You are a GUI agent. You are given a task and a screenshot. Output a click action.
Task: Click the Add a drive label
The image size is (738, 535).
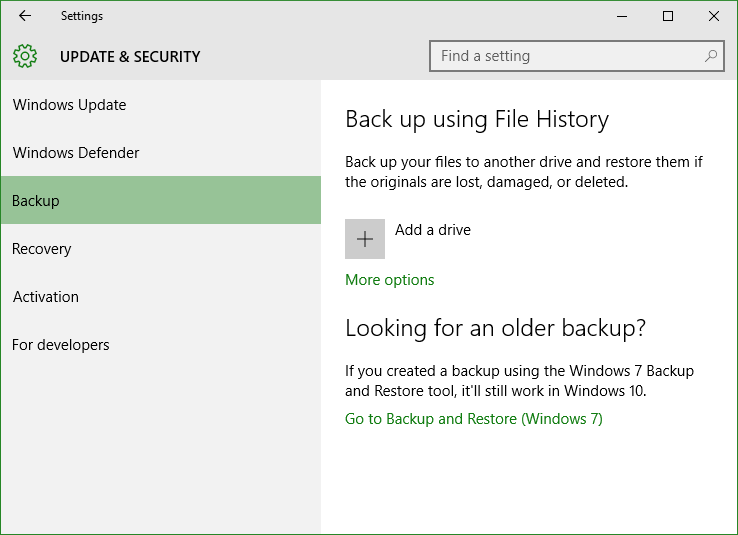433,230
